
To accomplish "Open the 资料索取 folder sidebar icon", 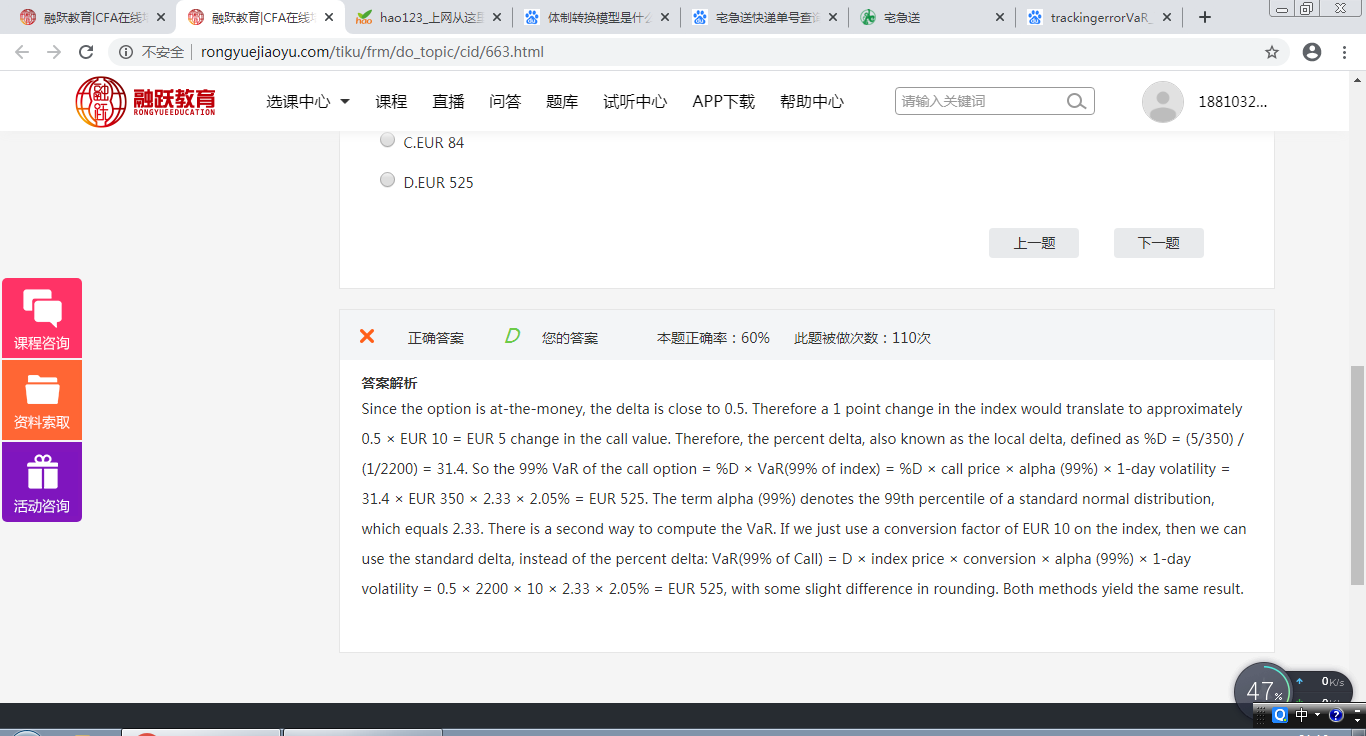I will click(42, 390).
